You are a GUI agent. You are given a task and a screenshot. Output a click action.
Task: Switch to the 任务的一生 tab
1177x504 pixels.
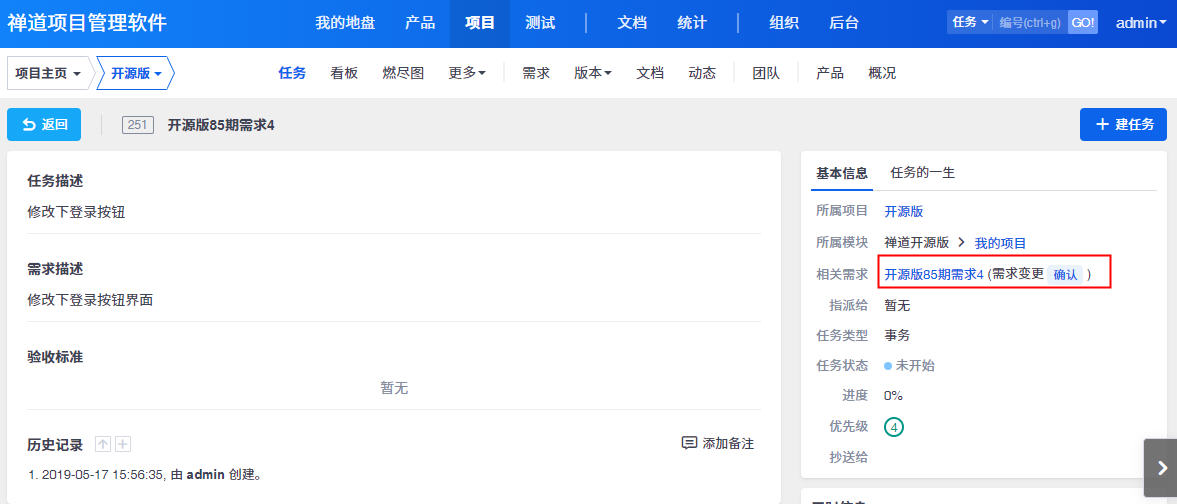(x=922, y=172)
